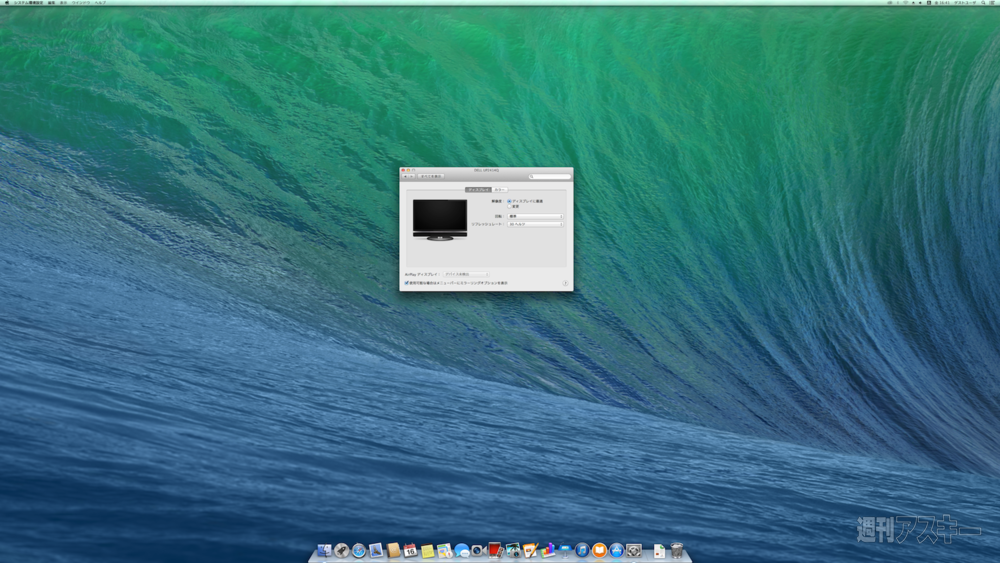
Task: Open the Calendar app in the Dock
Action: click(410, 551)
